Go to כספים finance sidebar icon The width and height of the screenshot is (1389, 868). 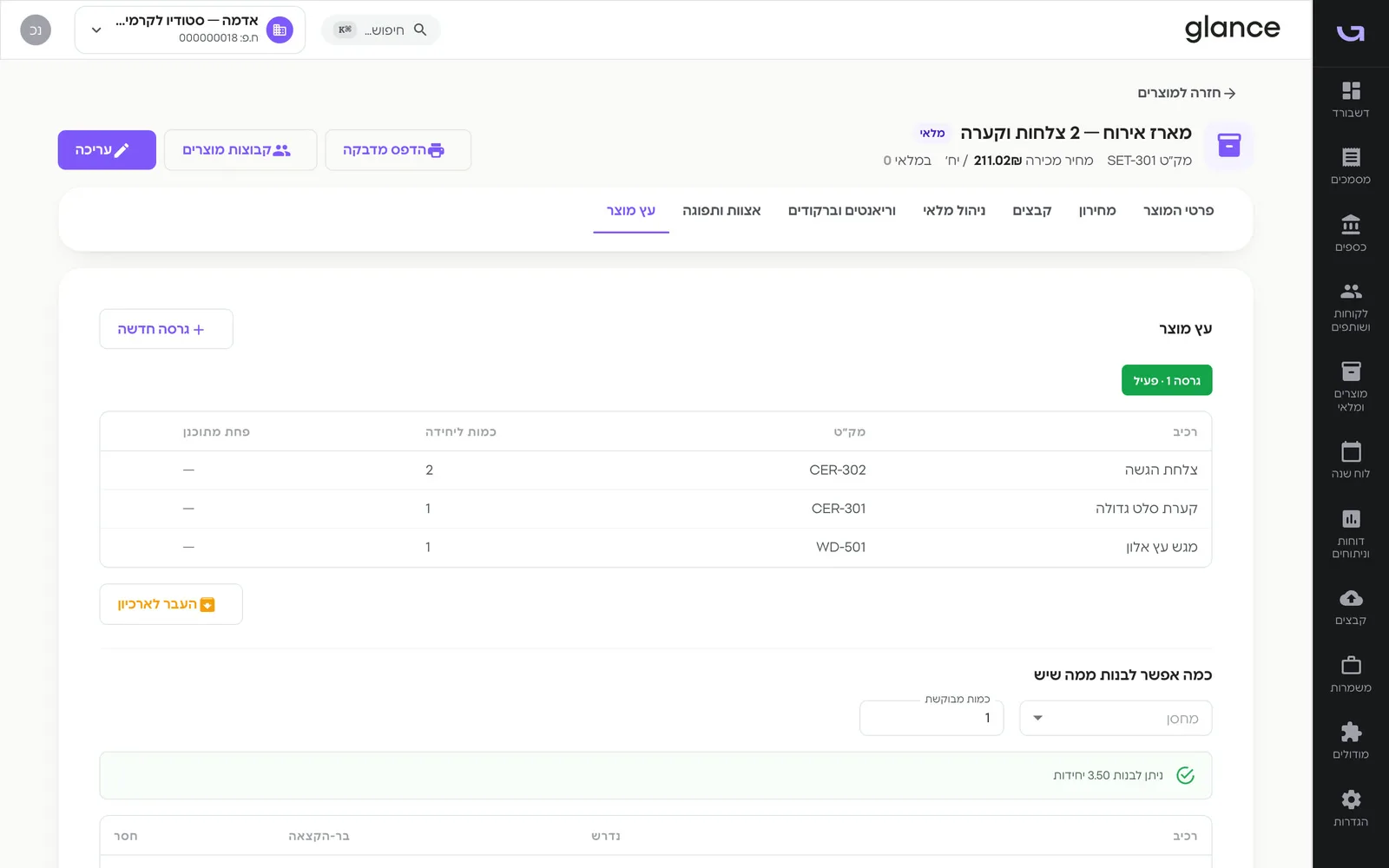pos(1351,234)
